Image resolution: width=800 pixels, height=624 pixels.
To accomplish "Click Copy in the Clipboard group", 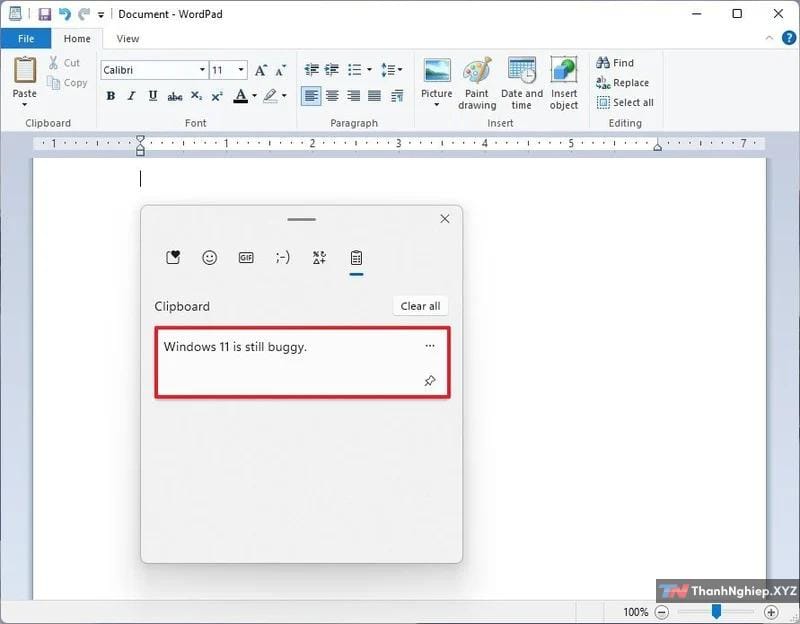I will [x=67, y=83].
